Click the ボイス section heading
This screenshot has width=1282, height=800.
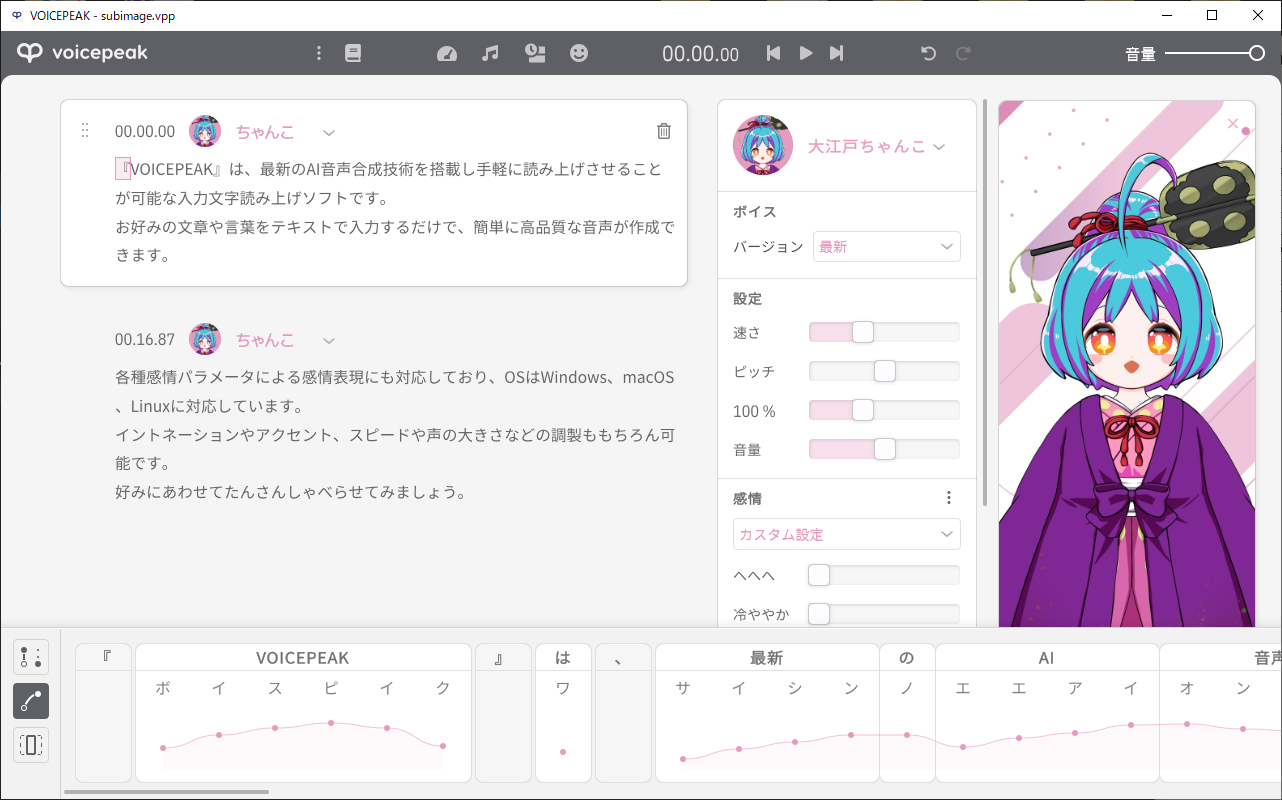[x=755, y=212]
